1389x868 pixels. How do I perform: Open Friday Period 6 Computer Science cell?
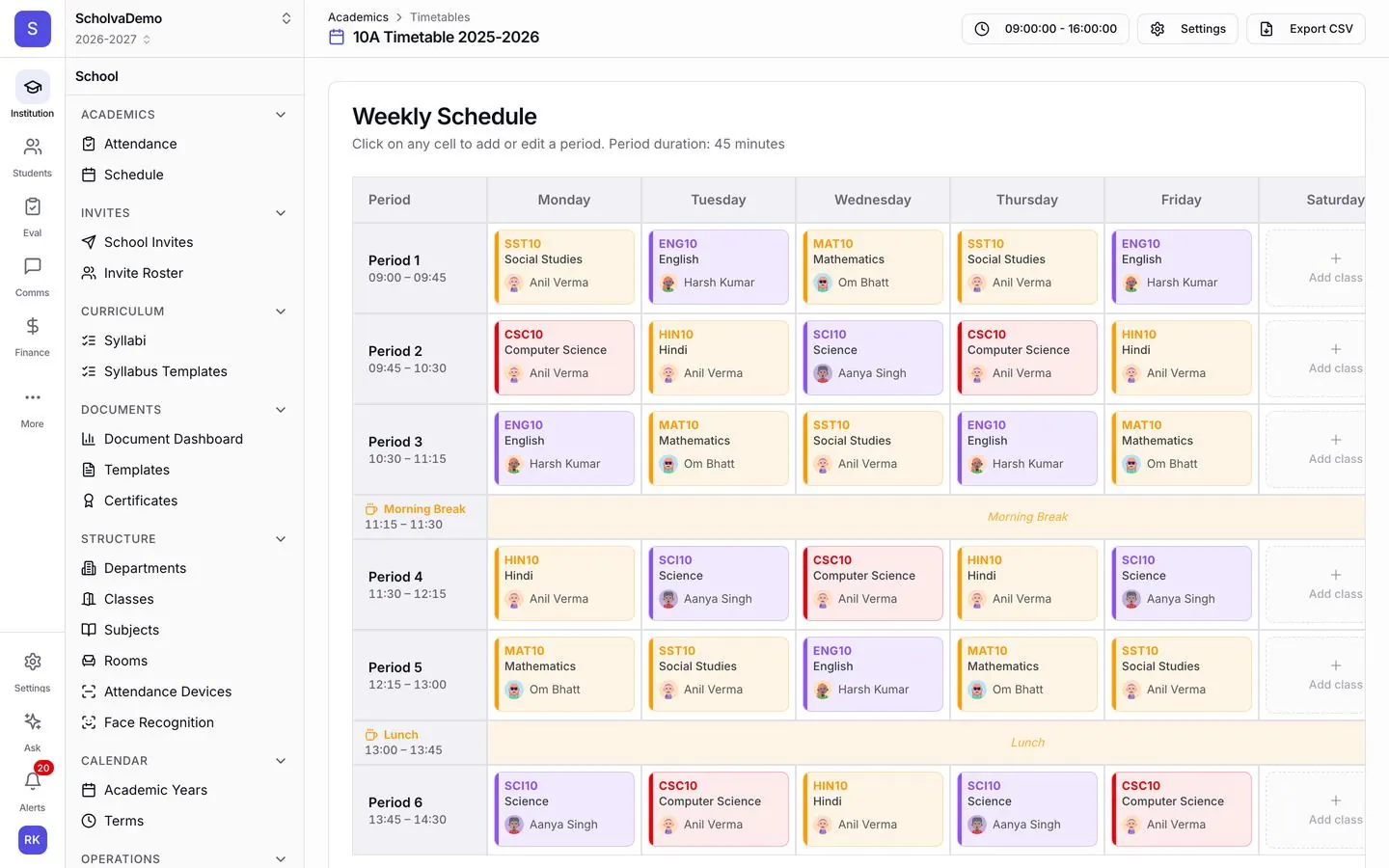pos(1182,809)
